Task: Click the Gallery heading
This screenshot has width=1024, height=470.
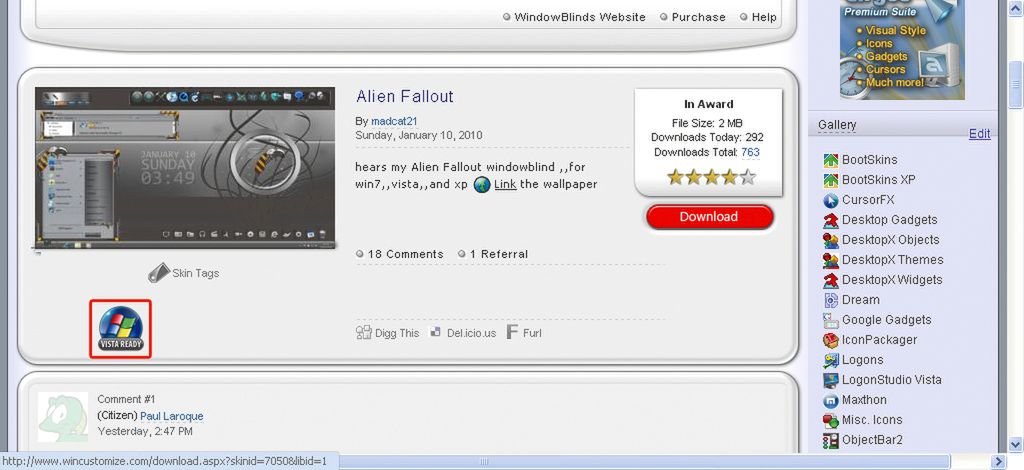Action: coord(837,125)
